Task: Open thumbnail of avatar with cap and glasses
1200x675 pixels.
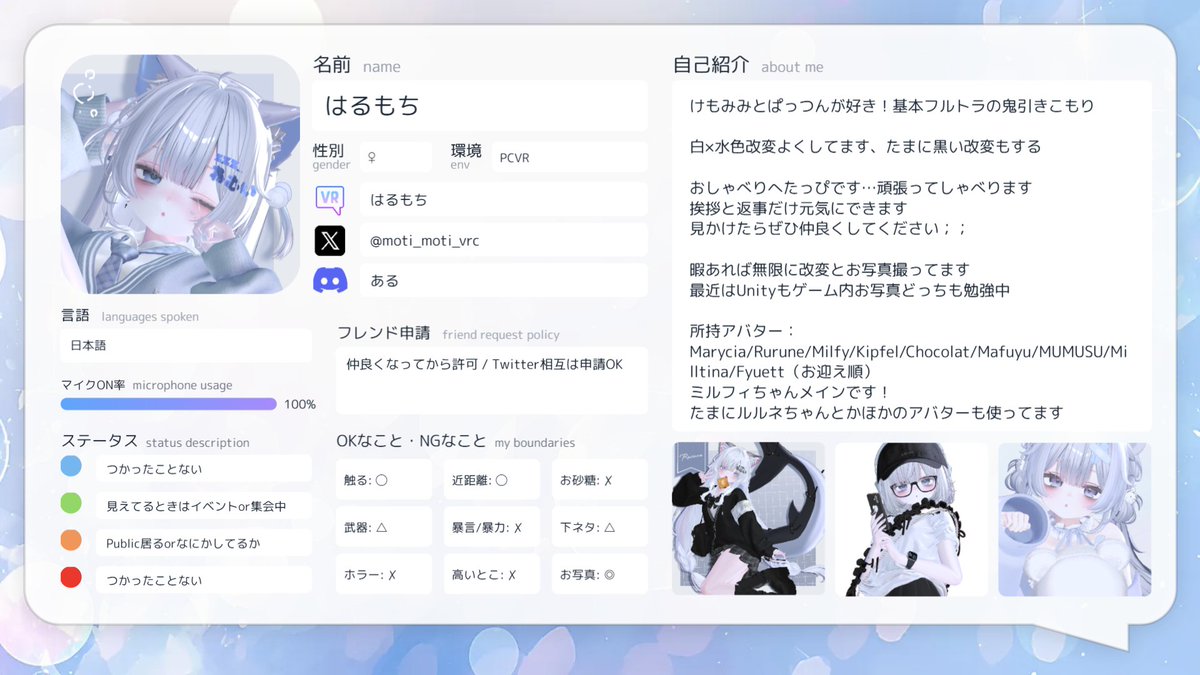Action: coord(912,519)
